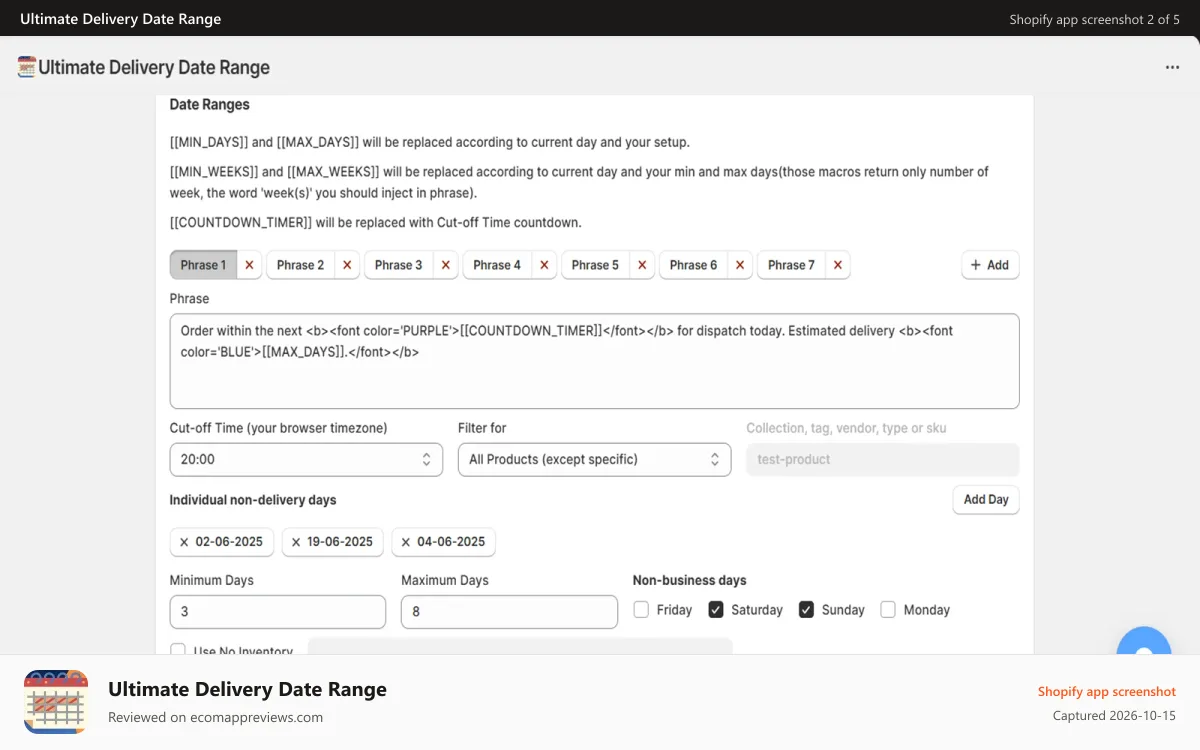Remove Phrase 4 with its red X
The height and width of the screenshot is (750, 1200).
544,265
